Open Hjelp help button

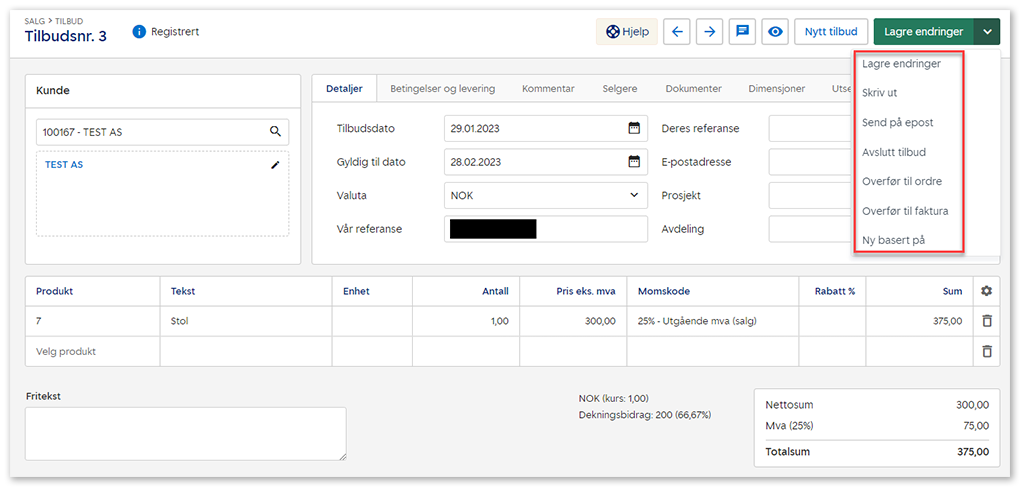point(627,32)
